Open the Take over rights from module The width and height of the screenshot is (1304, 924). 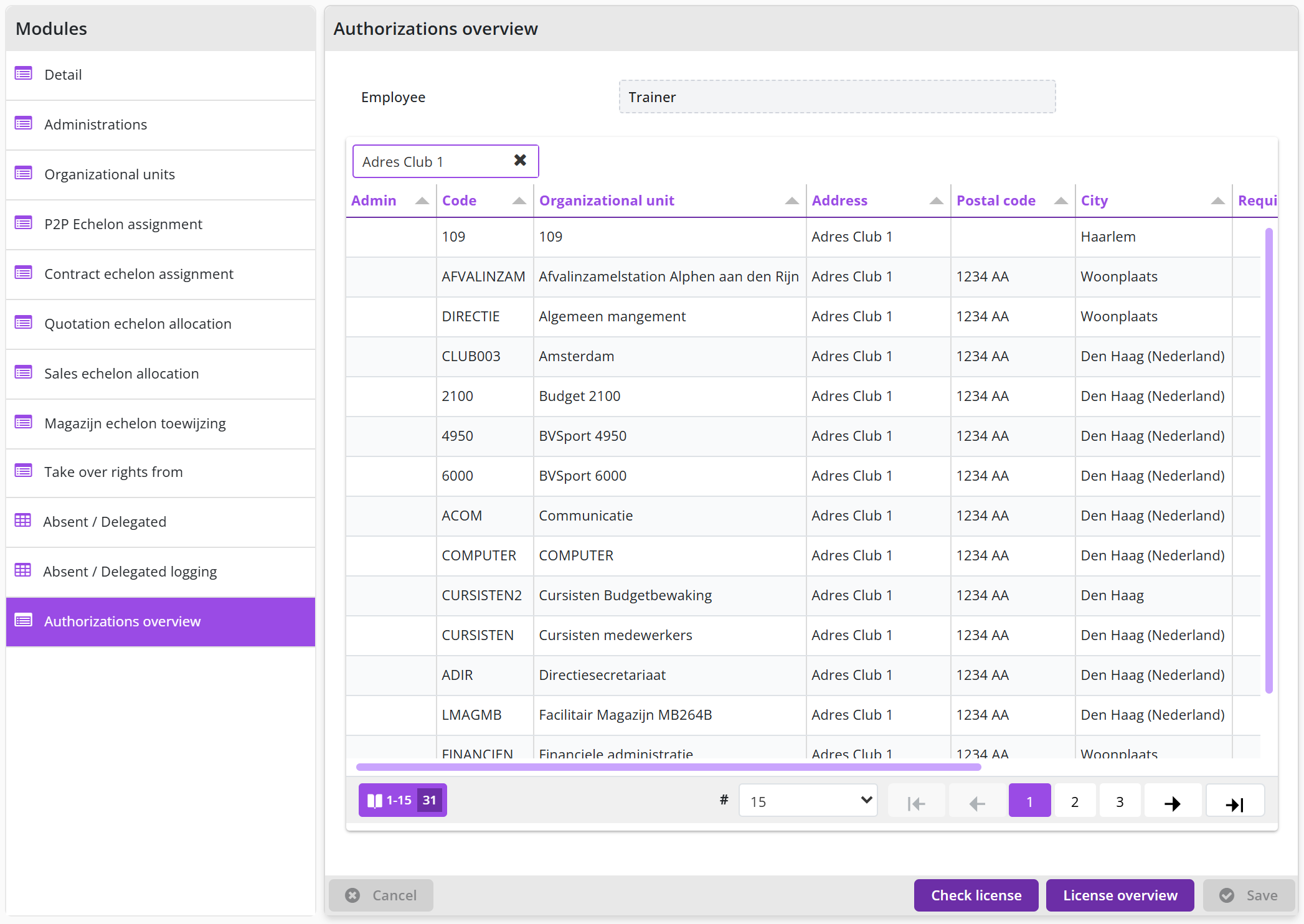pos(161,472)
